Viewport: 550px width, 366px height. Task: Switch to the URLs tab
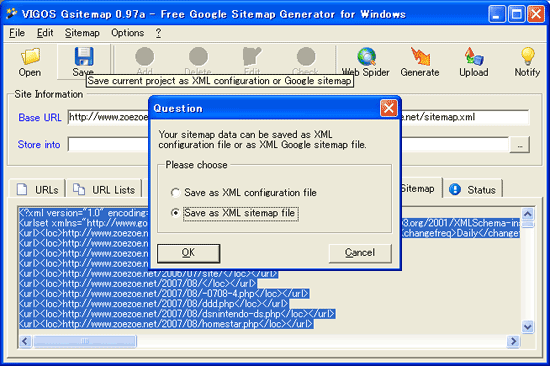pyautogui.click(x=38, y=189)
